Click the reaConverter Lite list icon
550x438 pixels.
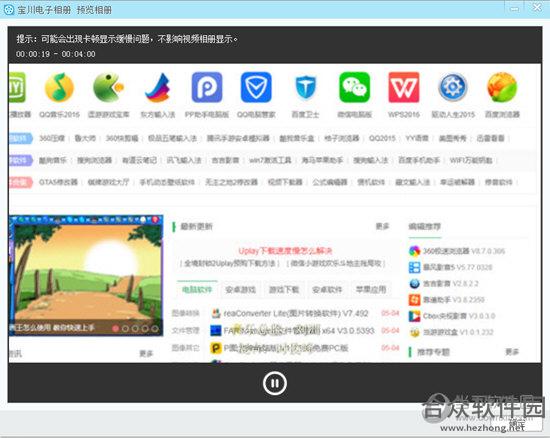216,313
